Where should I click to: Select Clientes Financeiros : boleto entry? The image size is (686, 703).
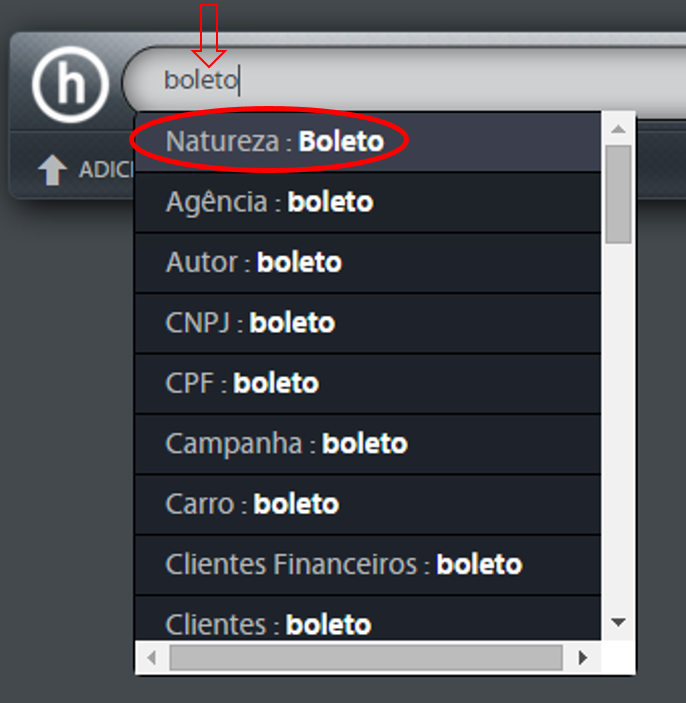coord(368,565)
